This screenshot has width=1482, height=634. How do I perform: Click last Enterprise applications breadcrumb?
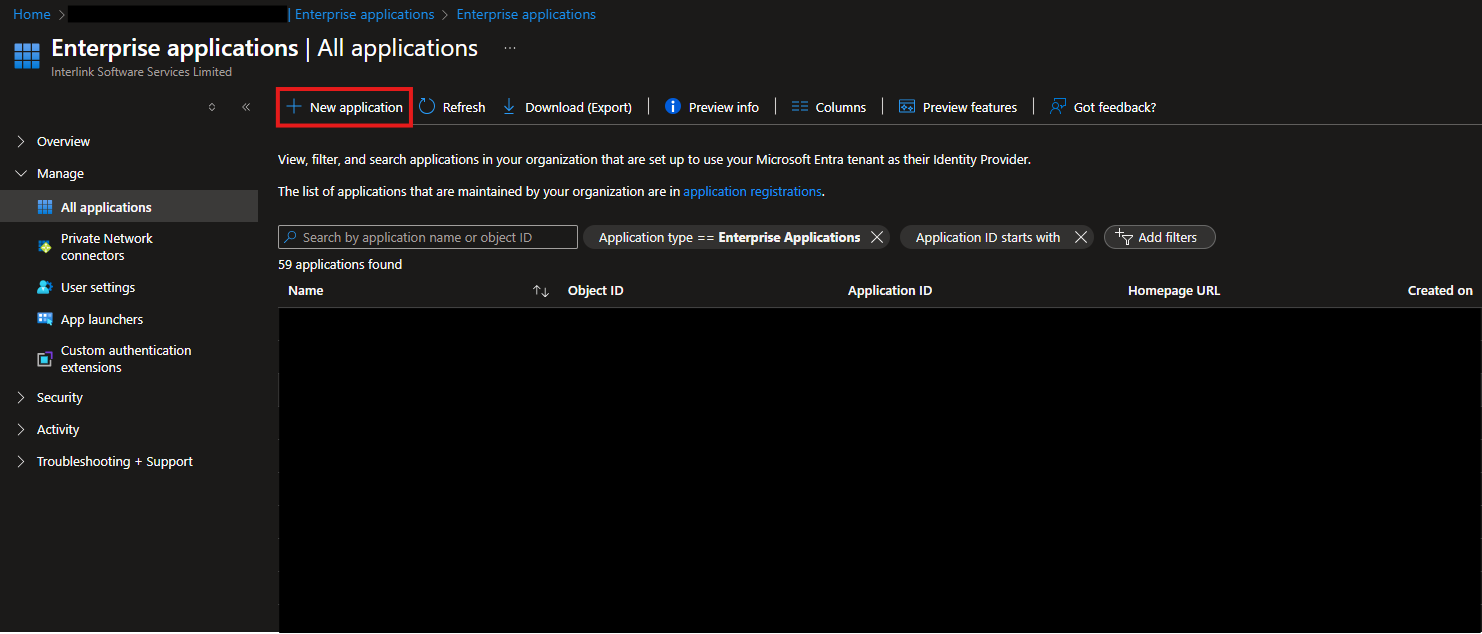(x=526, y=14)
